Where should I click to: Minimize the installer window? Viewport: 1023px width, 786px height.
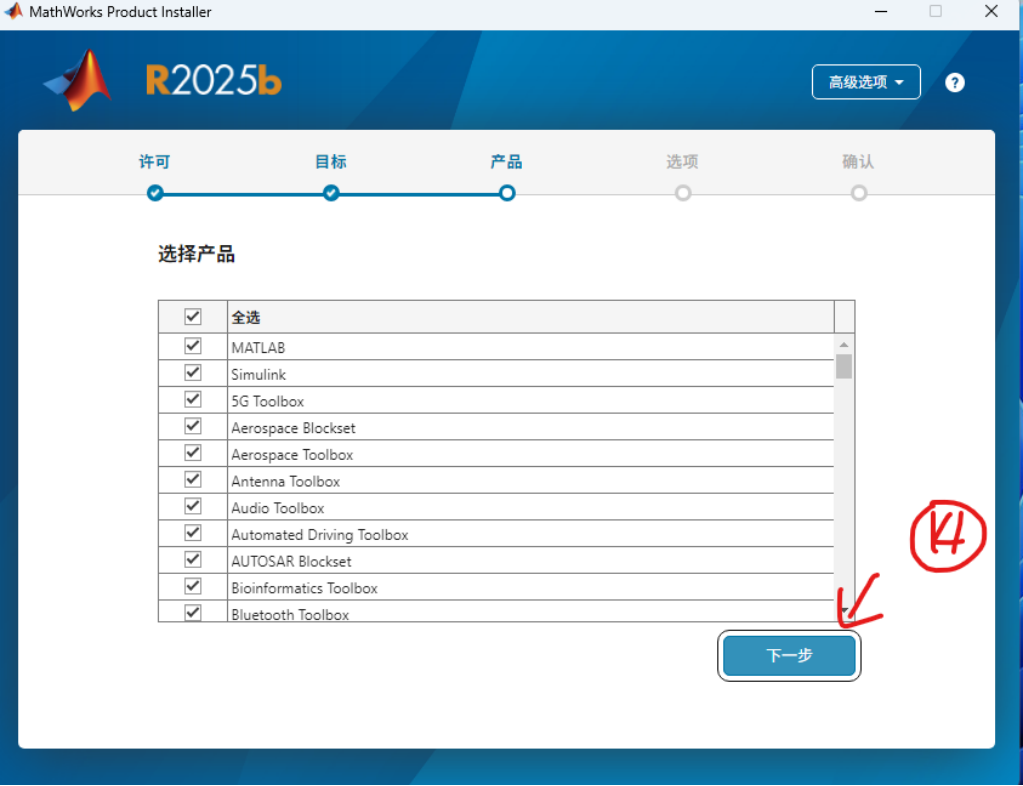(881, 11)
